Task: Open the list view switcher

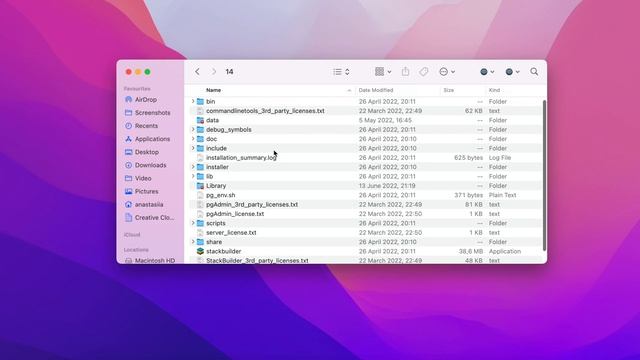Action: (341, 72)
